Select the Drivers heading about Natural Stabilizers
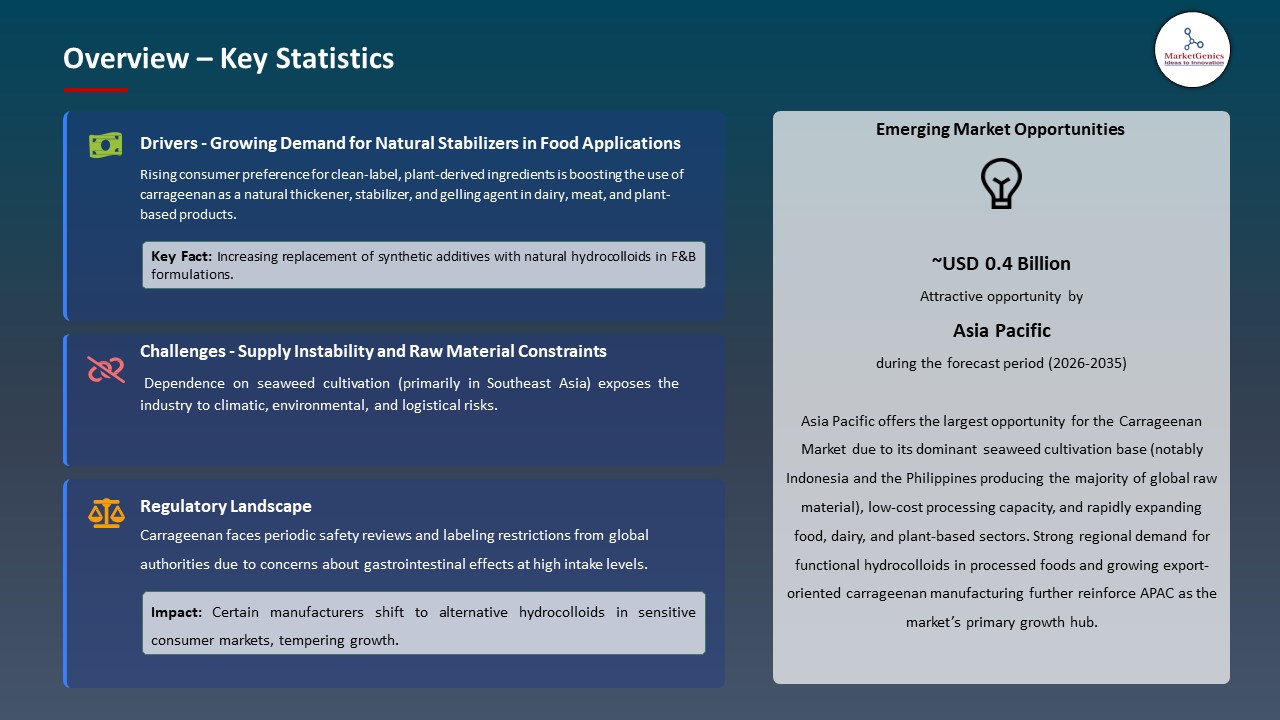 tap(410, 143)
